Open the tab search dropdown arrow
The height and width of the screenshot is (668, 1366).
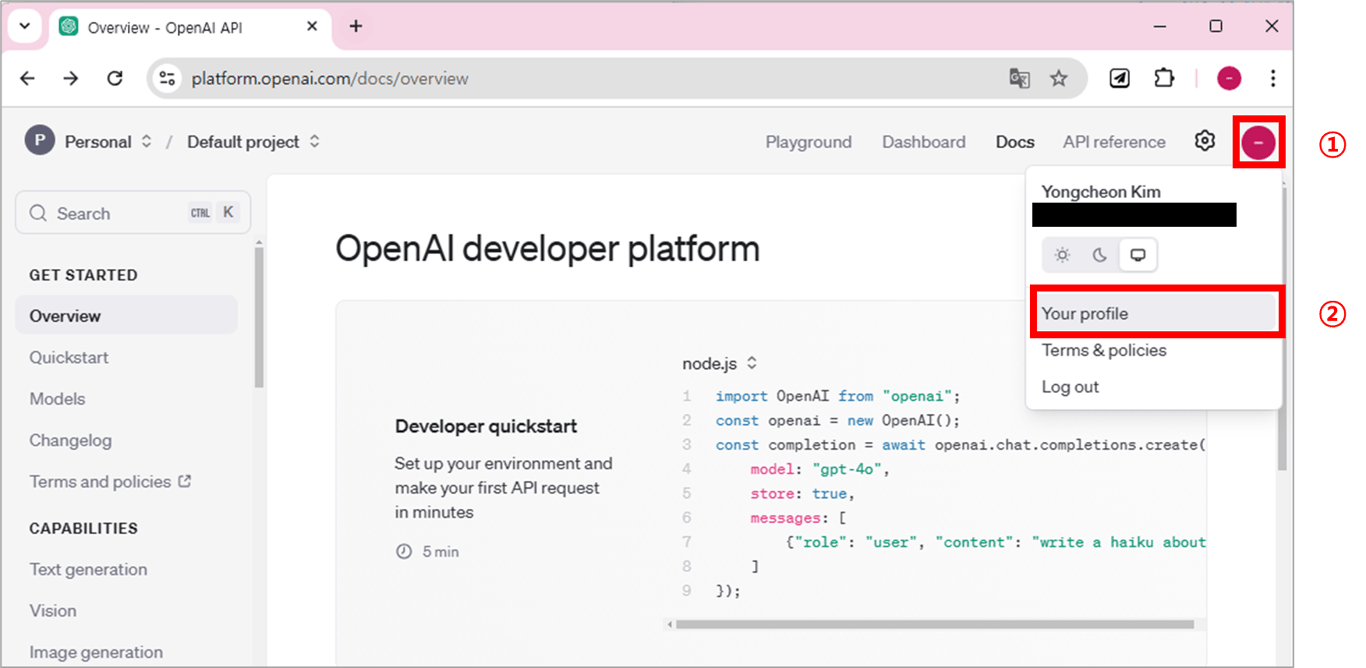25,27
